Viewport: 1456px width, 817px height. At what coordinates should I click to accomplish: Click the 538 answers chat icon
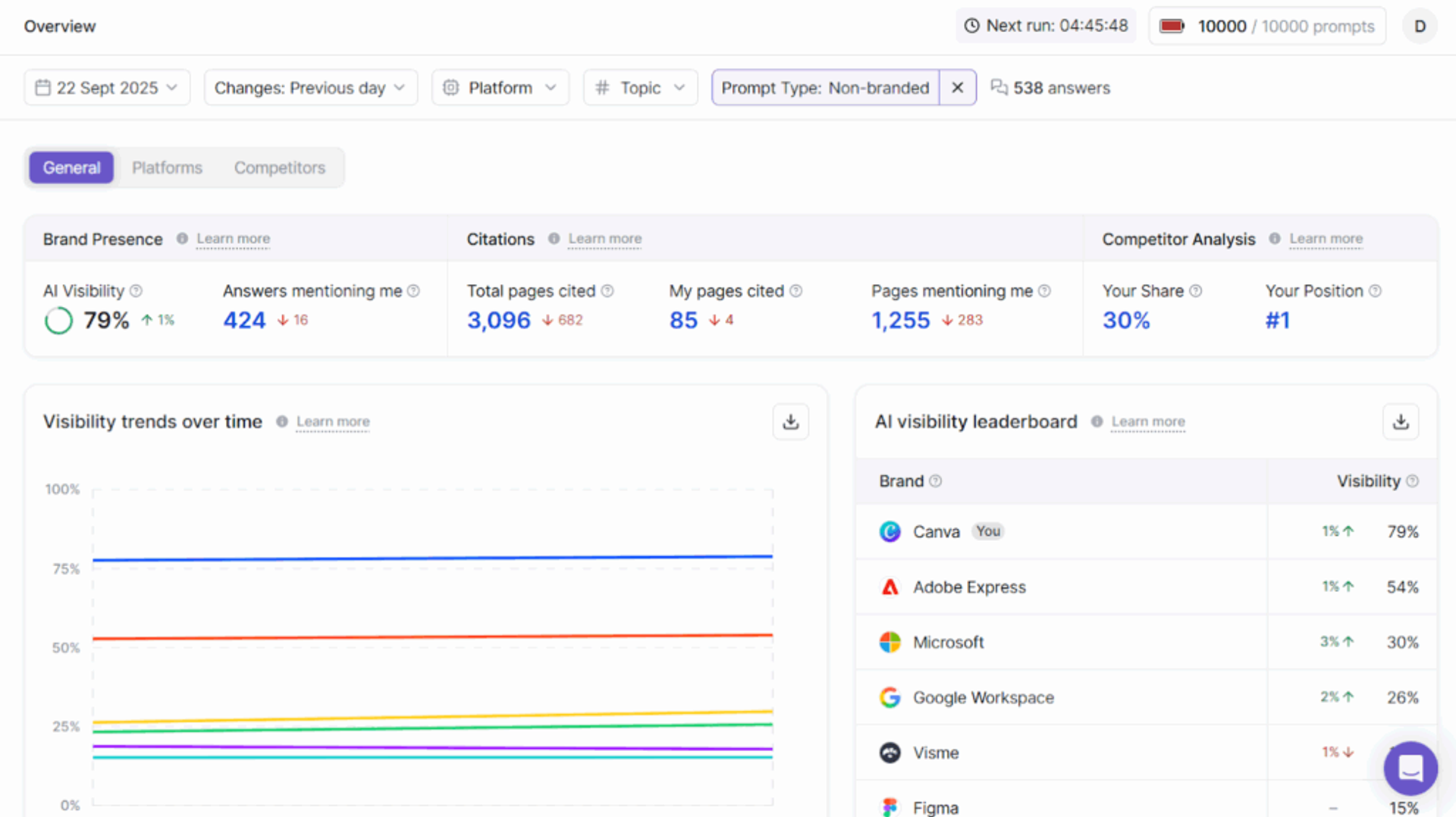click(999, 88)
